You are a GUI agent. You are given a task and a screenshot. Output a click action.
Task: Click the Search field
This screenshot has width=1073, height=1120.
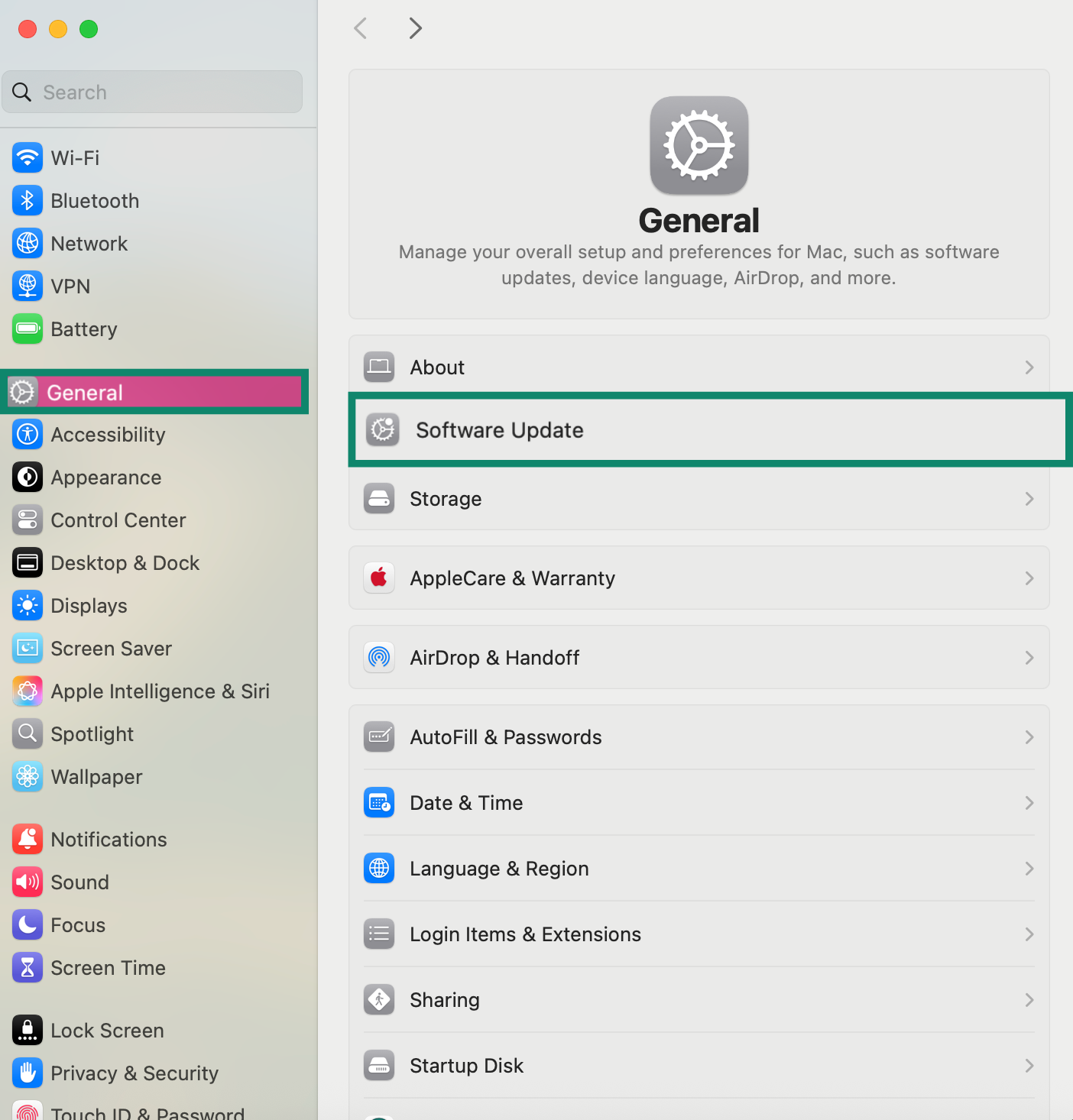pyautogui.click(x=152, y=92)
